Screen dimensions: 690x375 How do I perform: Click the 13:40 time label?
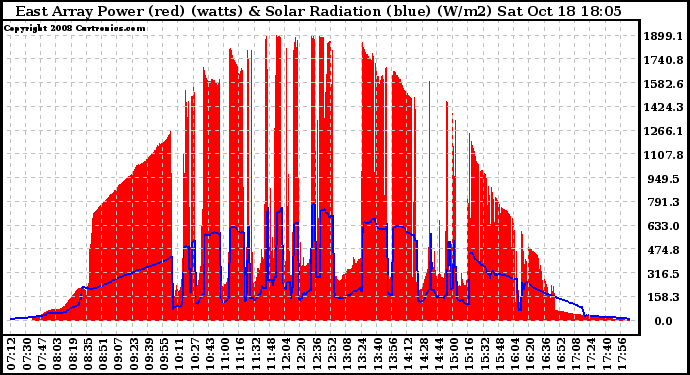click(x=378, y=353)
